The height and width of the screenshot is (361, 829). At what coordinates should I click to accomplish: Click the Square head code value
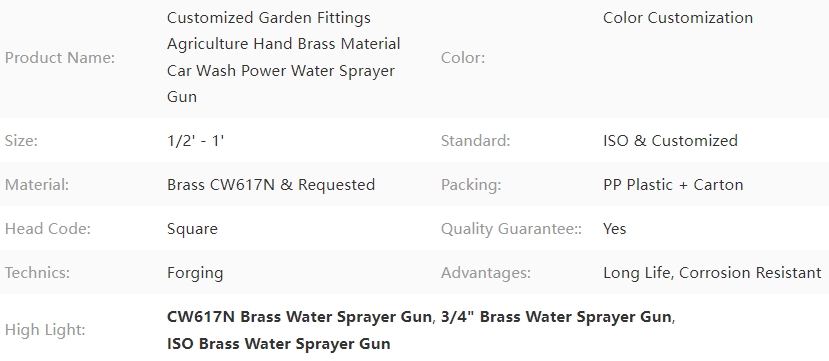pyautogui.click(x=192, y=229)
